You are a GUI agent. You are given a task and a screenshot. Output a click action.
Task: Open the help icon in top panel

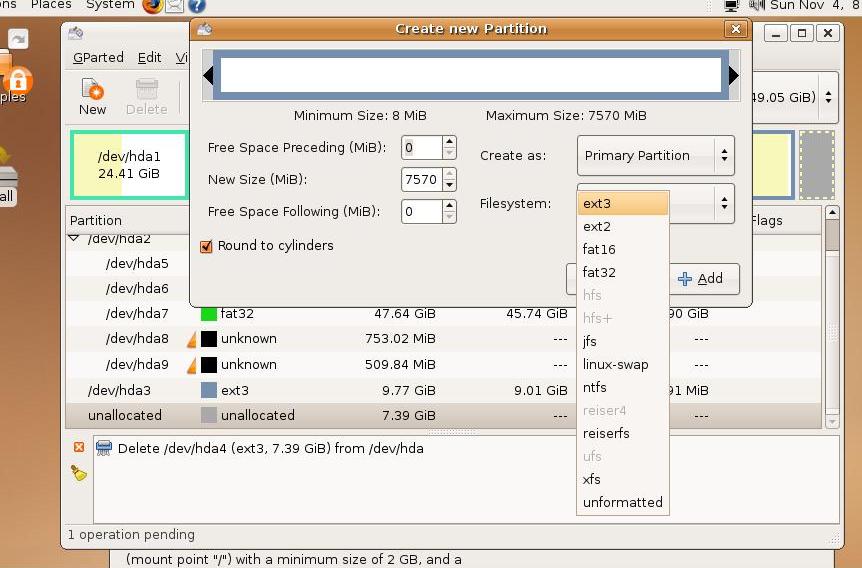196,5
